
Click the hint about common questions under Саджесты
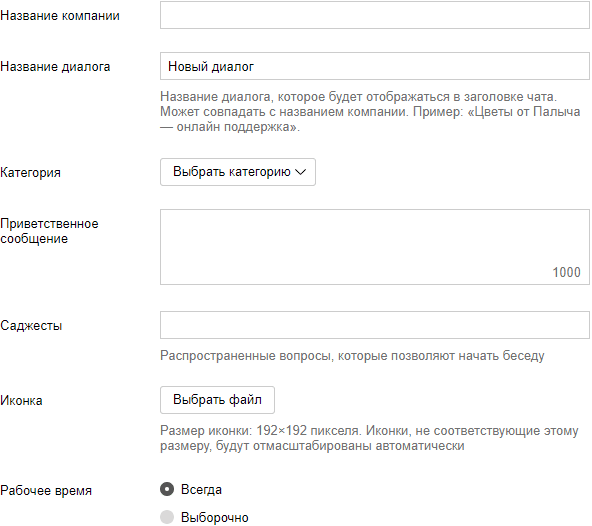[x=352, y=356]
